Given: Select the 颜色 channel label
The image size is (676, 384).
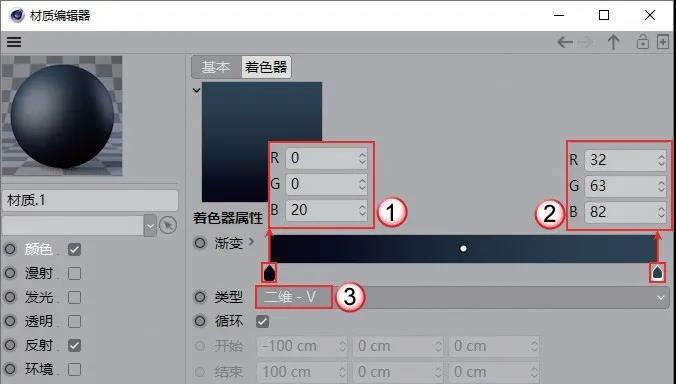Looking at the screenshot, I should click(39, 249).
